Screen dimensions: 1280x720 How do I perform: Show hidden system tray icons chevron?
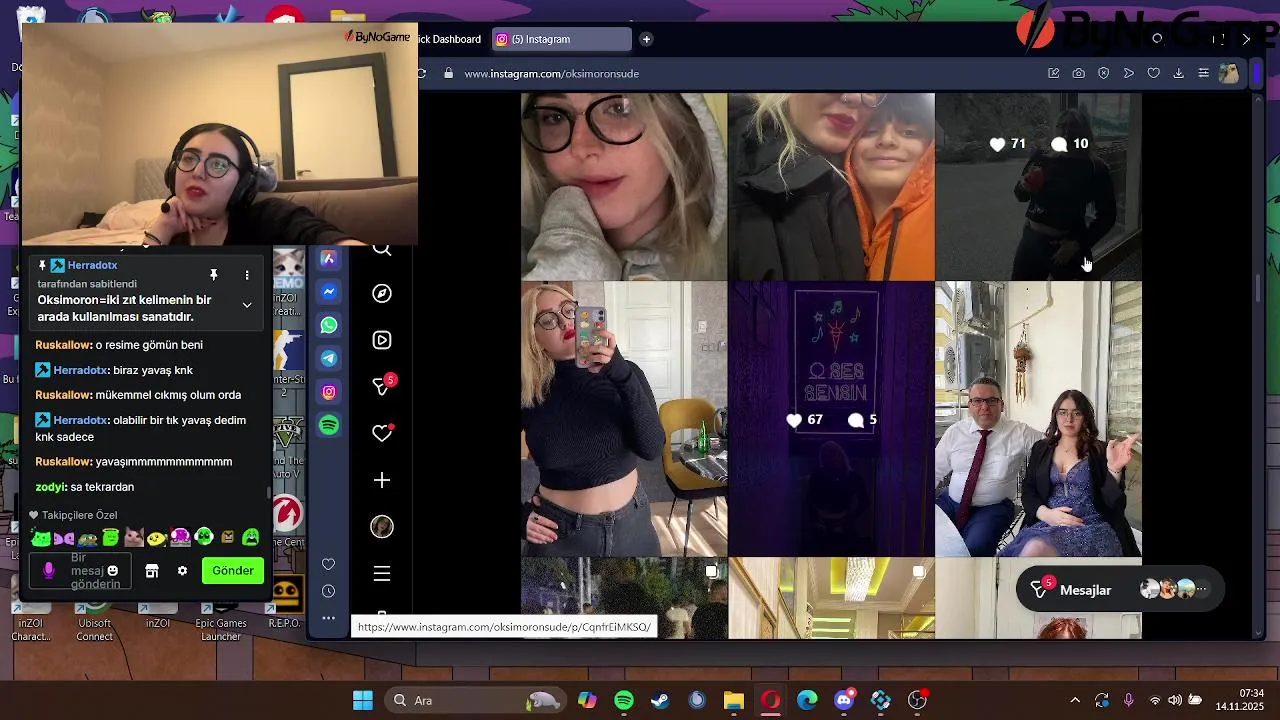tap(1075, 700)
